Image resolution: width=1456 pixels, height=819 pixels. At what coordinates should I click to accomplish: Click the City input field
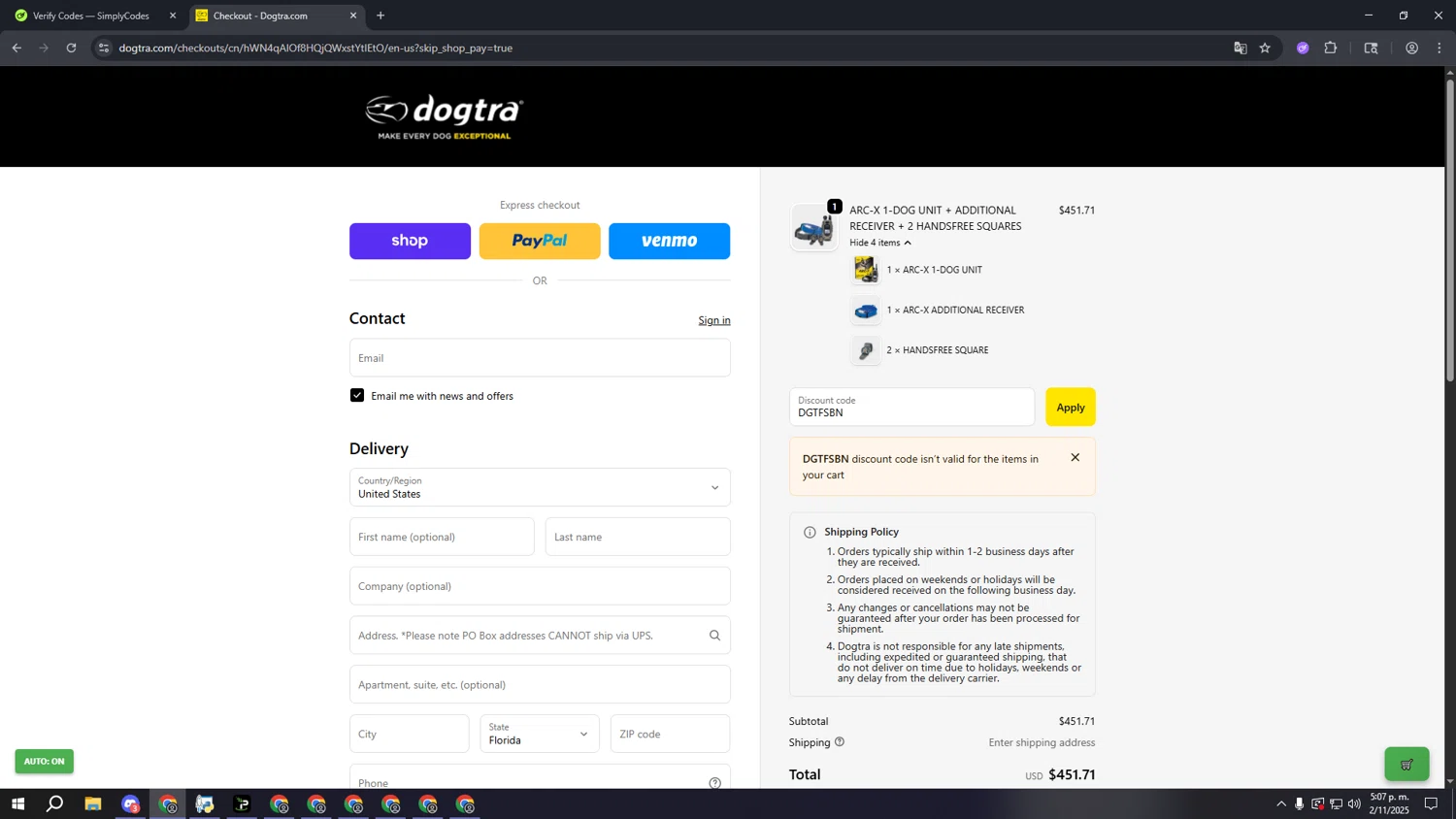click(x=409, y=734)
